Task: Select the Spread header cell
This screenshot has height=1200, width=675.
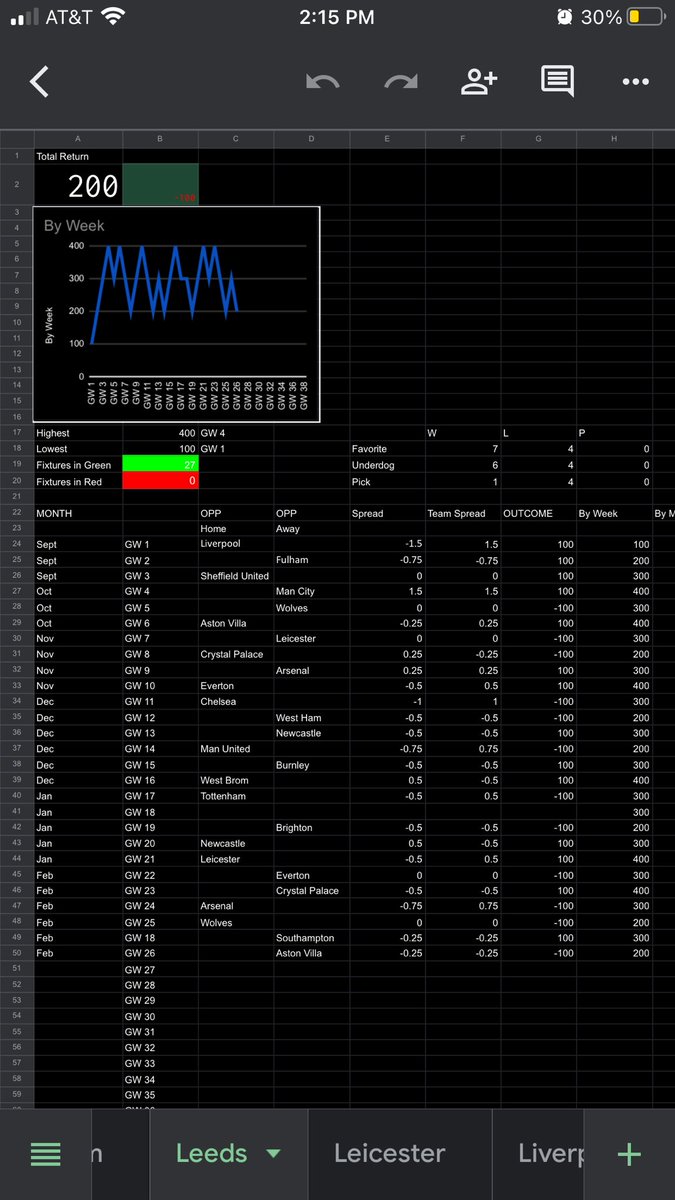Action: point(388,513)
